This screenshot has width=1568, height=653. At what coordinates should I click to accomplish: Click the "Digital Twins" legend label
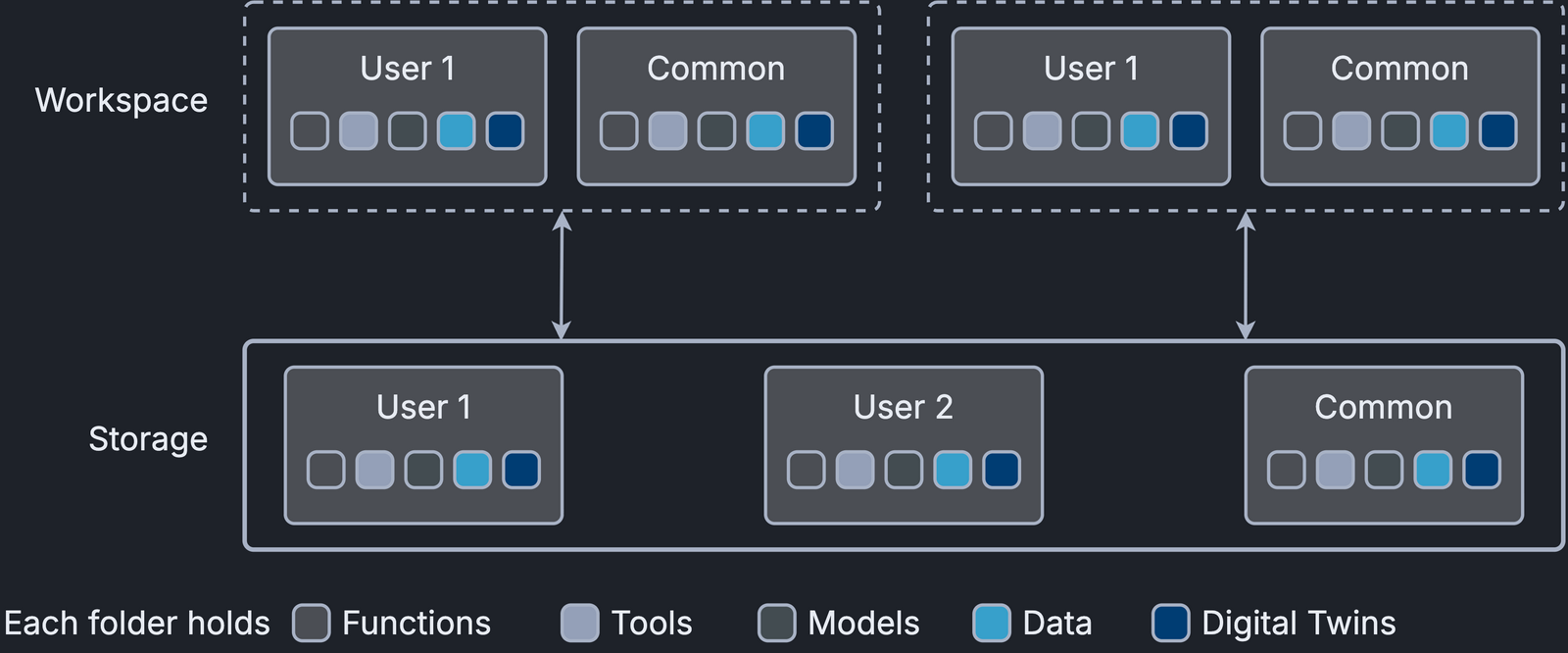point(1299,623)
